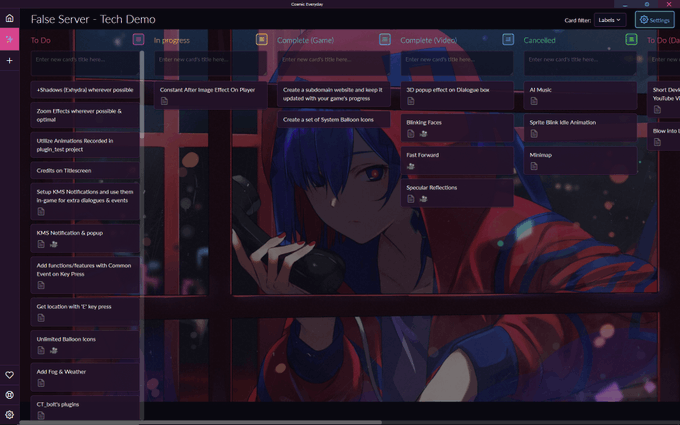
Task: Click the In progress new card title field
Action: (211, 63)
